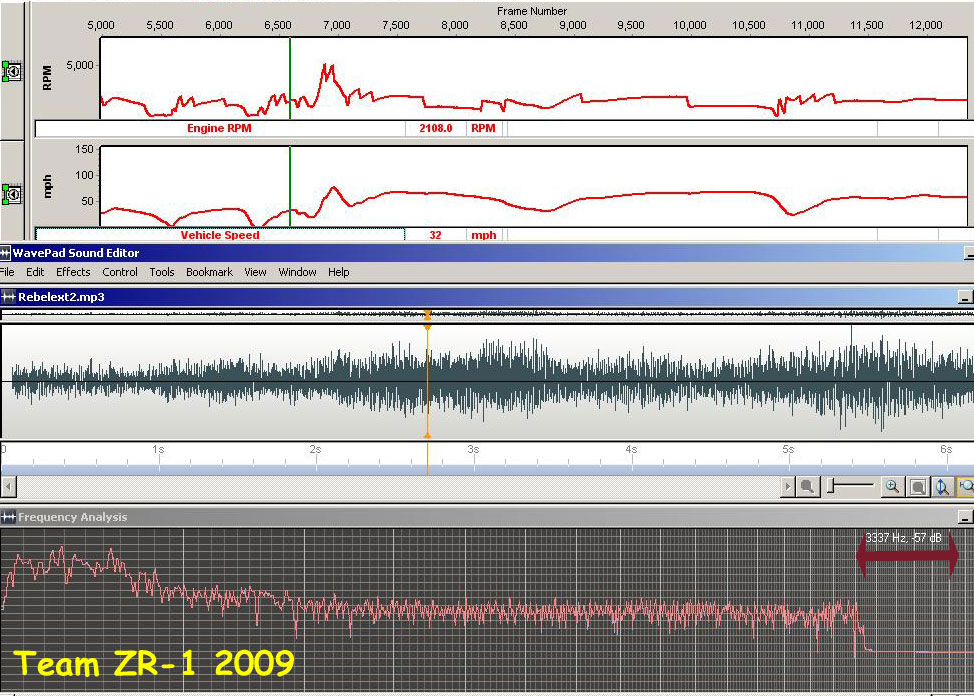Click the scroll right arrow beside zoom controls

[788, 487]
